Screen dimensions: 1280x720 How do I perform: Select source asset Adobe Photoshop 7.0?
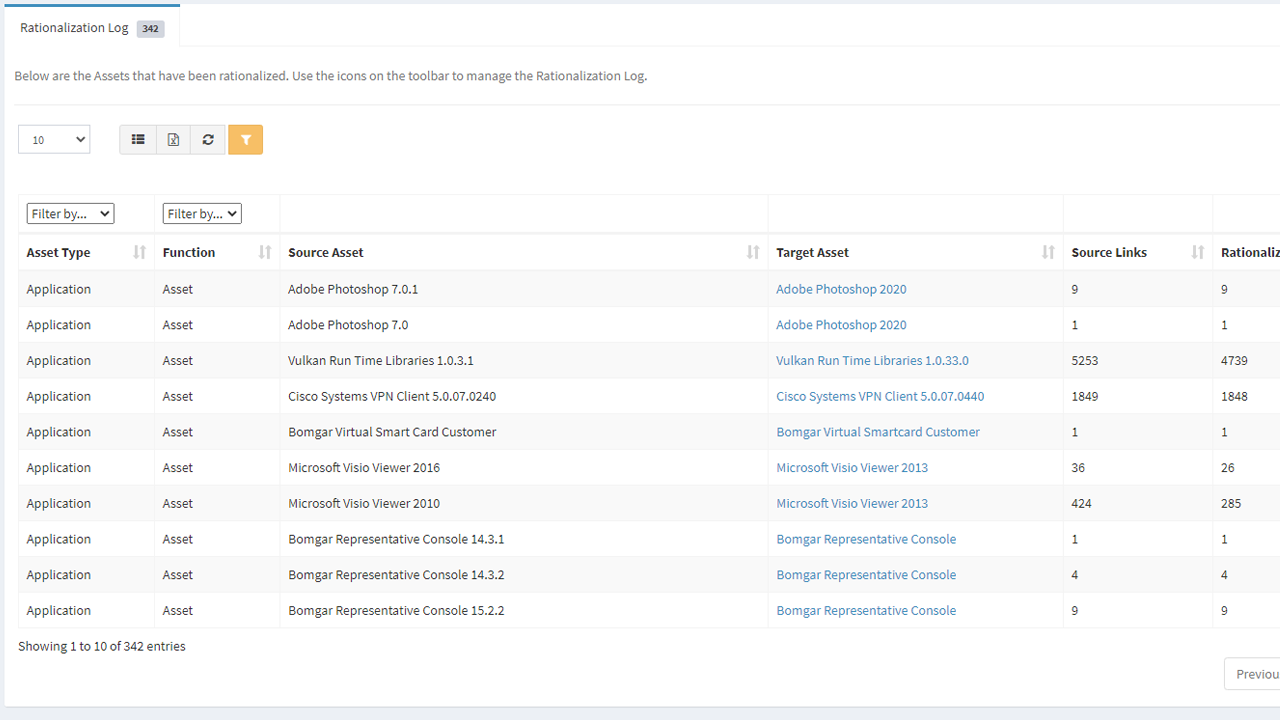348,325
